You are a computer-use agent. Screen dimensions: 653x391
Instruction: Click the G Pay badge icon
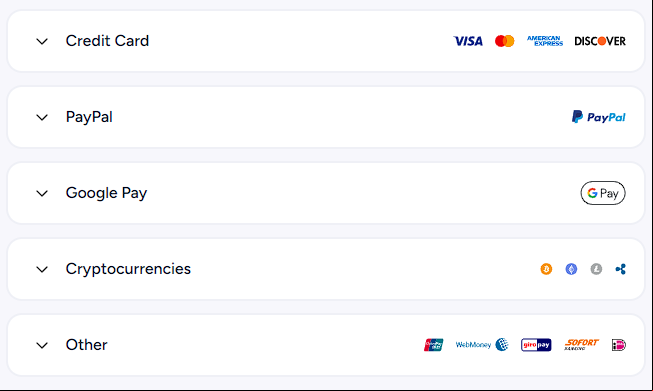point(603,193)
